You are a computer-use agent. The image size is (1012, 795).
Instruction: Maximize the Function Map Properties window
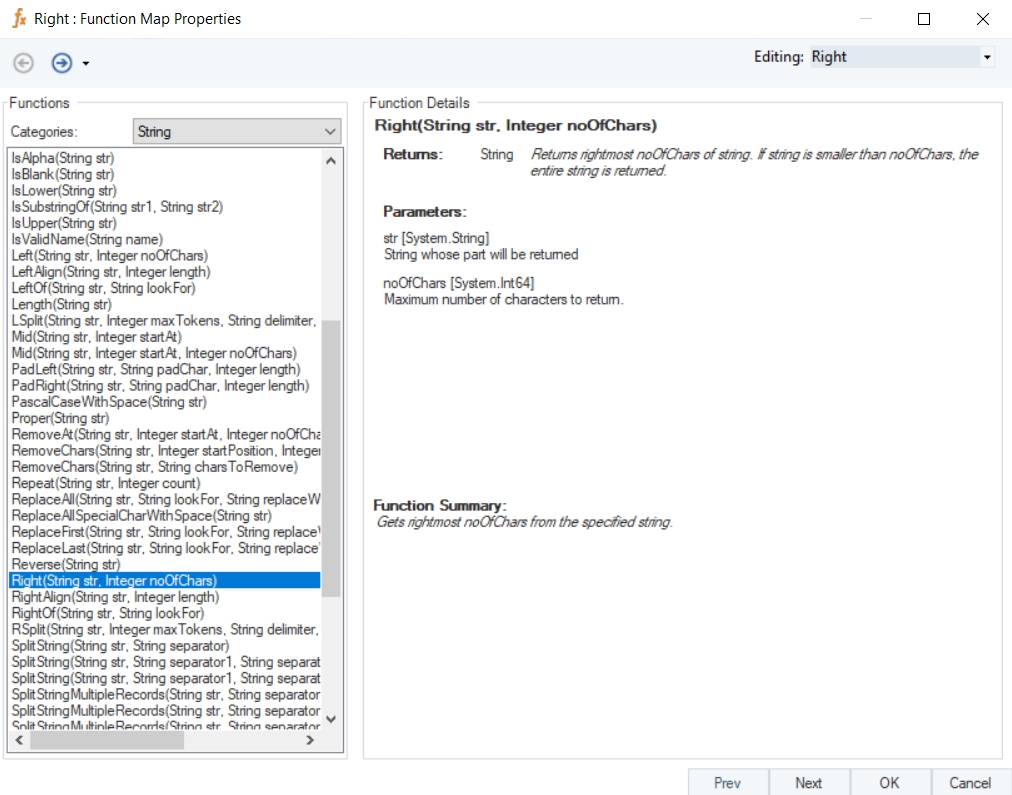point(924,19)
